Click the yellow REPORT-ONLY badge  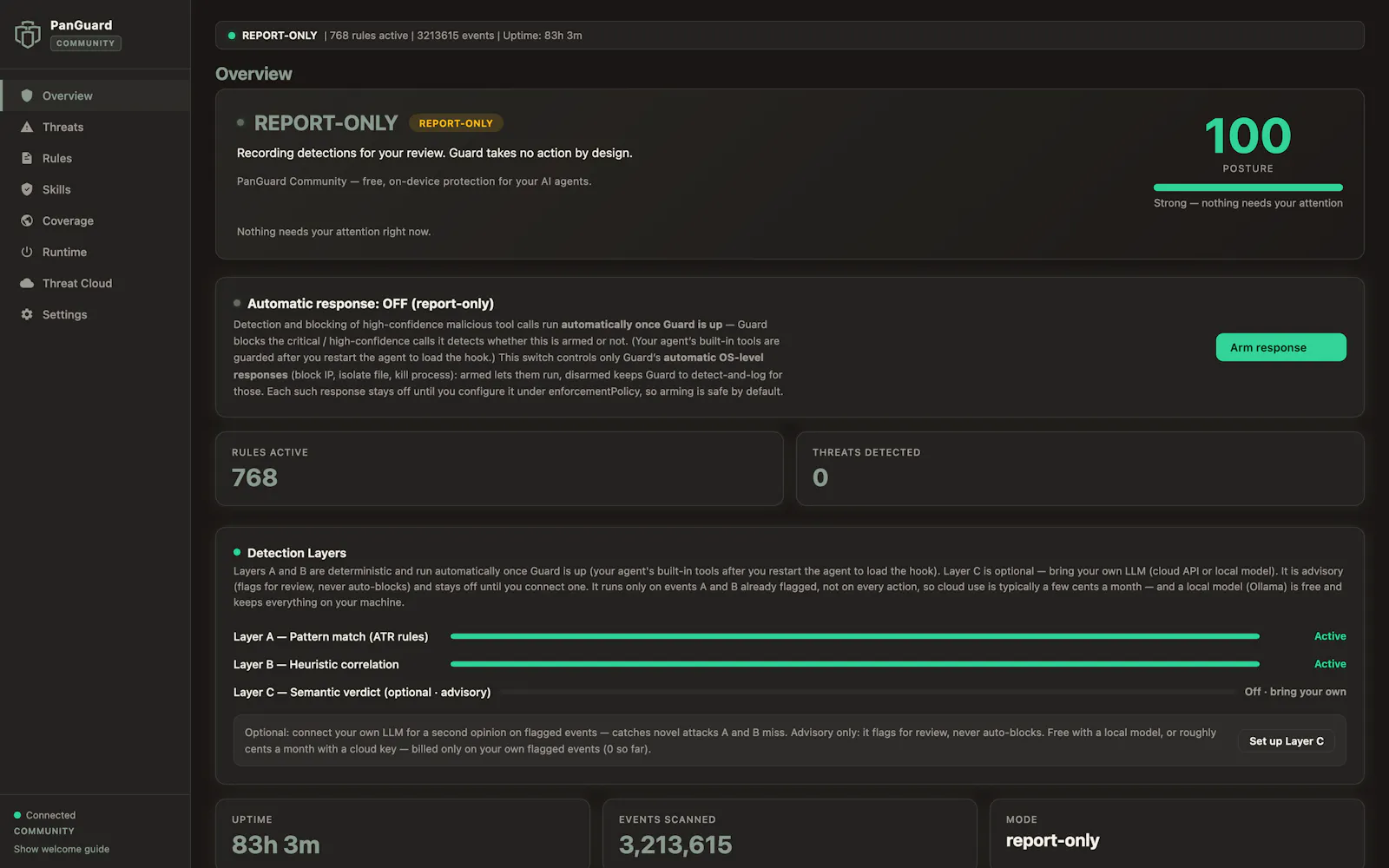[456, 123]
